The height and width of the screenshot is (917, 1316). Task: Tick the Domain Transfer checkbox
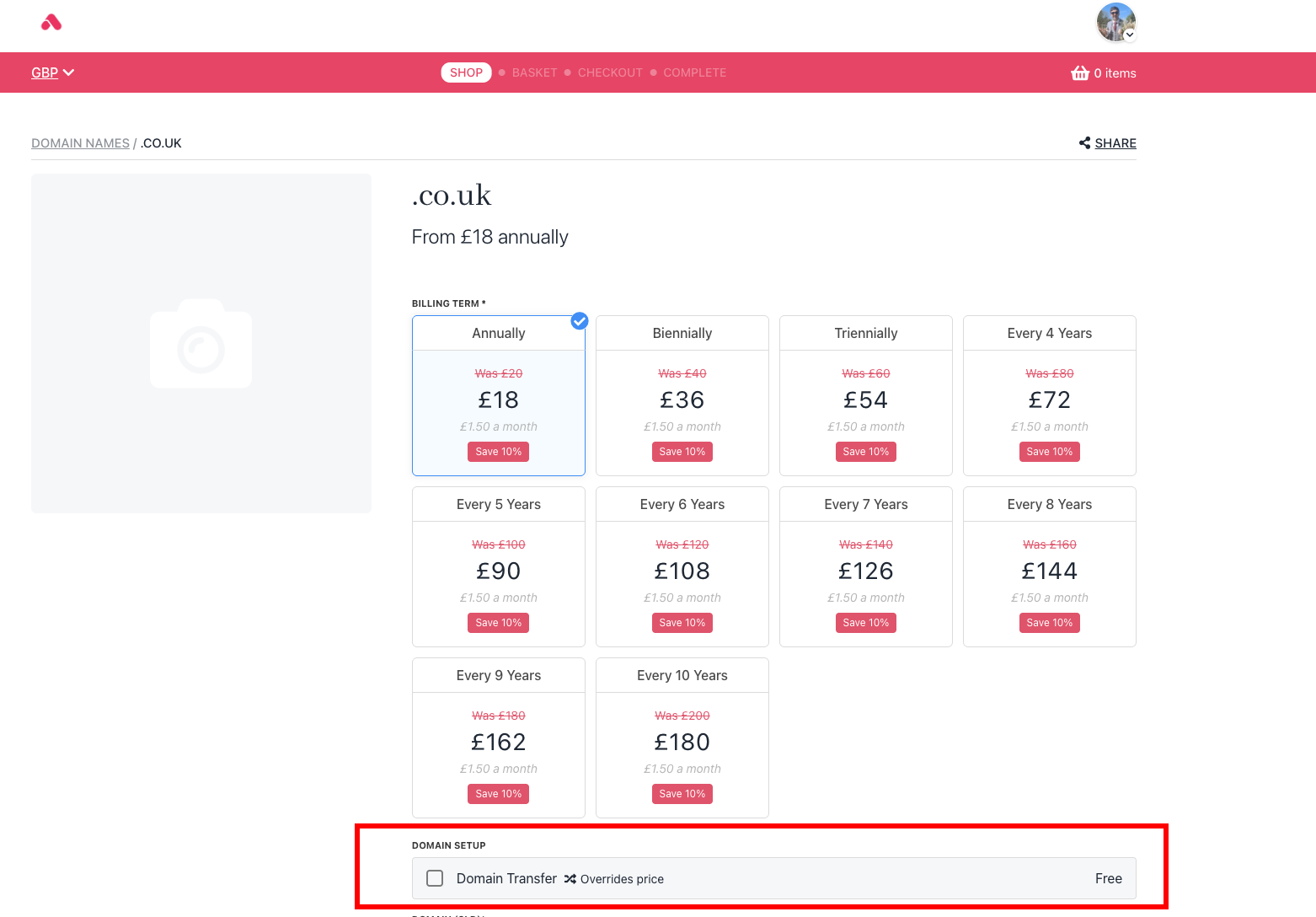click(435, 878)
